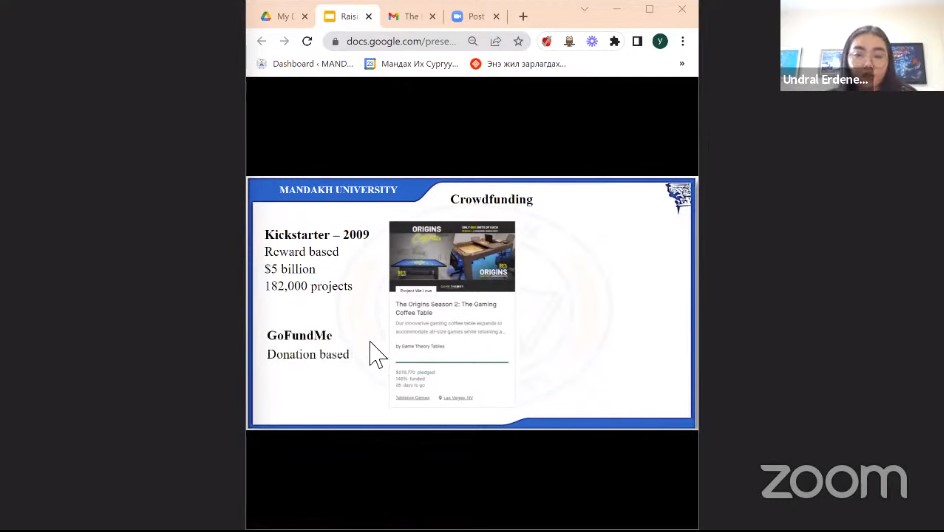Viewport: 944px width, 532px height.
Task: Click MANDAKH UNIVERSITY header text
Action: (338, 190)
